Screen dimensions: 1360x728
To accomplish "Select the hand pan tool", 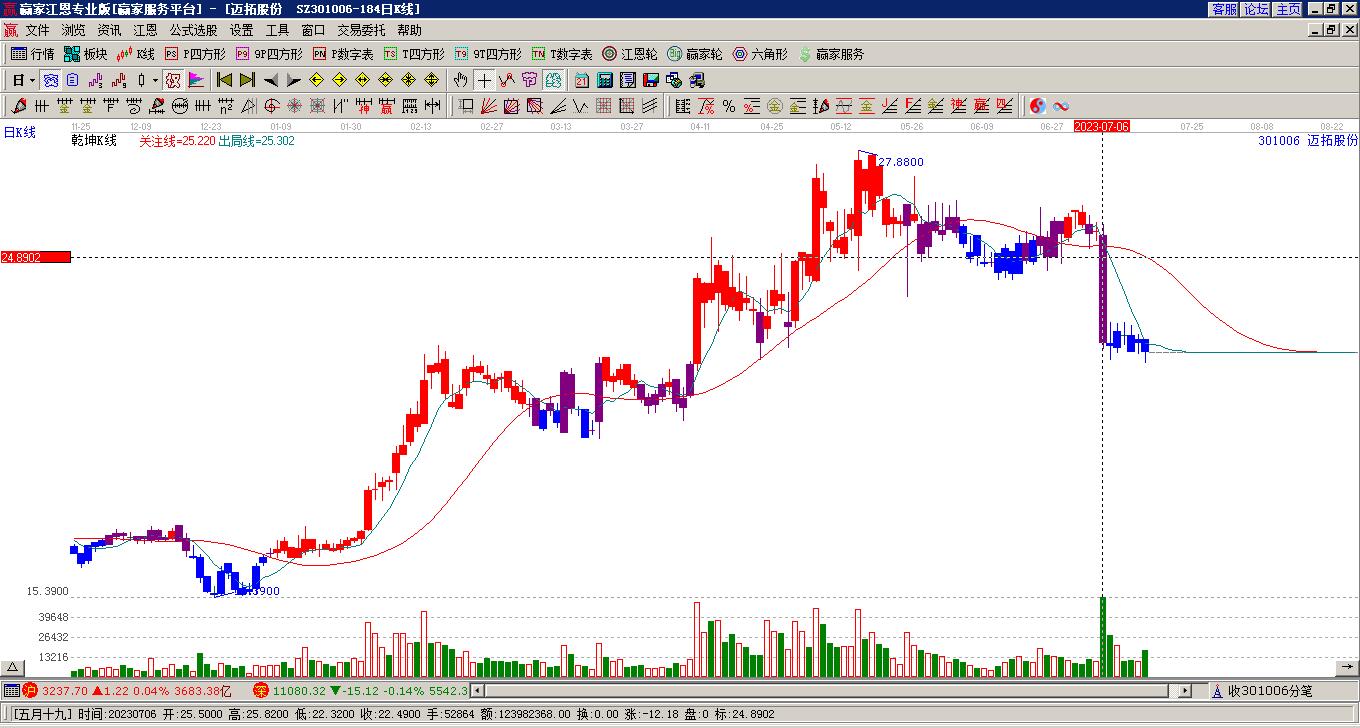I will tap(460, 80).
